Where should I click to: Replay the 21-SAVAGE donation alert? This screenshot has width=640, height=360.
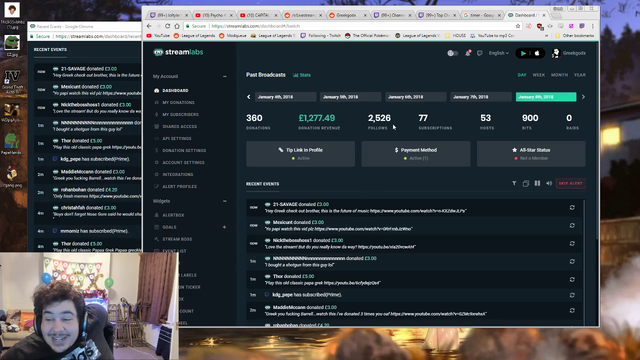click(x=572, y=208)
